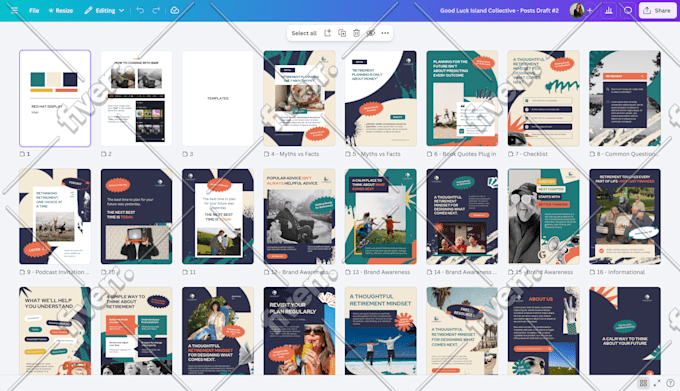Open page 14 Brand Awareness thumbnail

click(x=462, y=217)
